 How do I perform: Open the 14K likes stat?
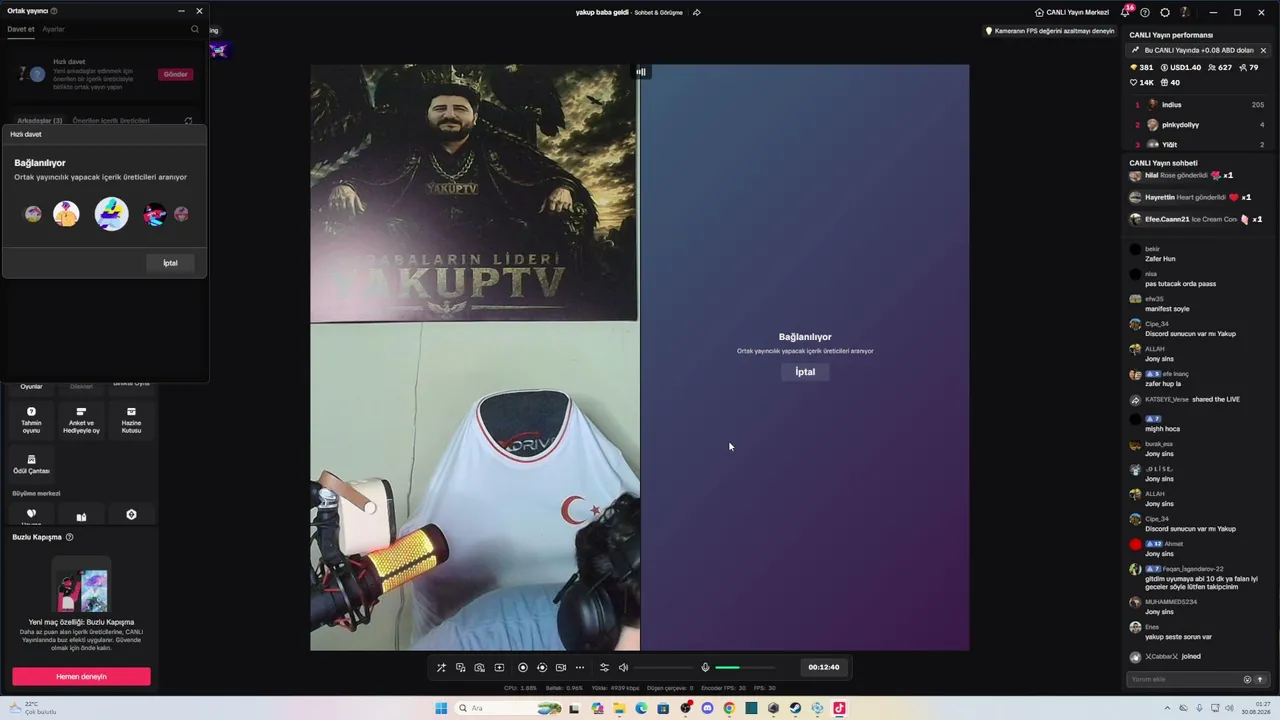tap(1142, 83)
